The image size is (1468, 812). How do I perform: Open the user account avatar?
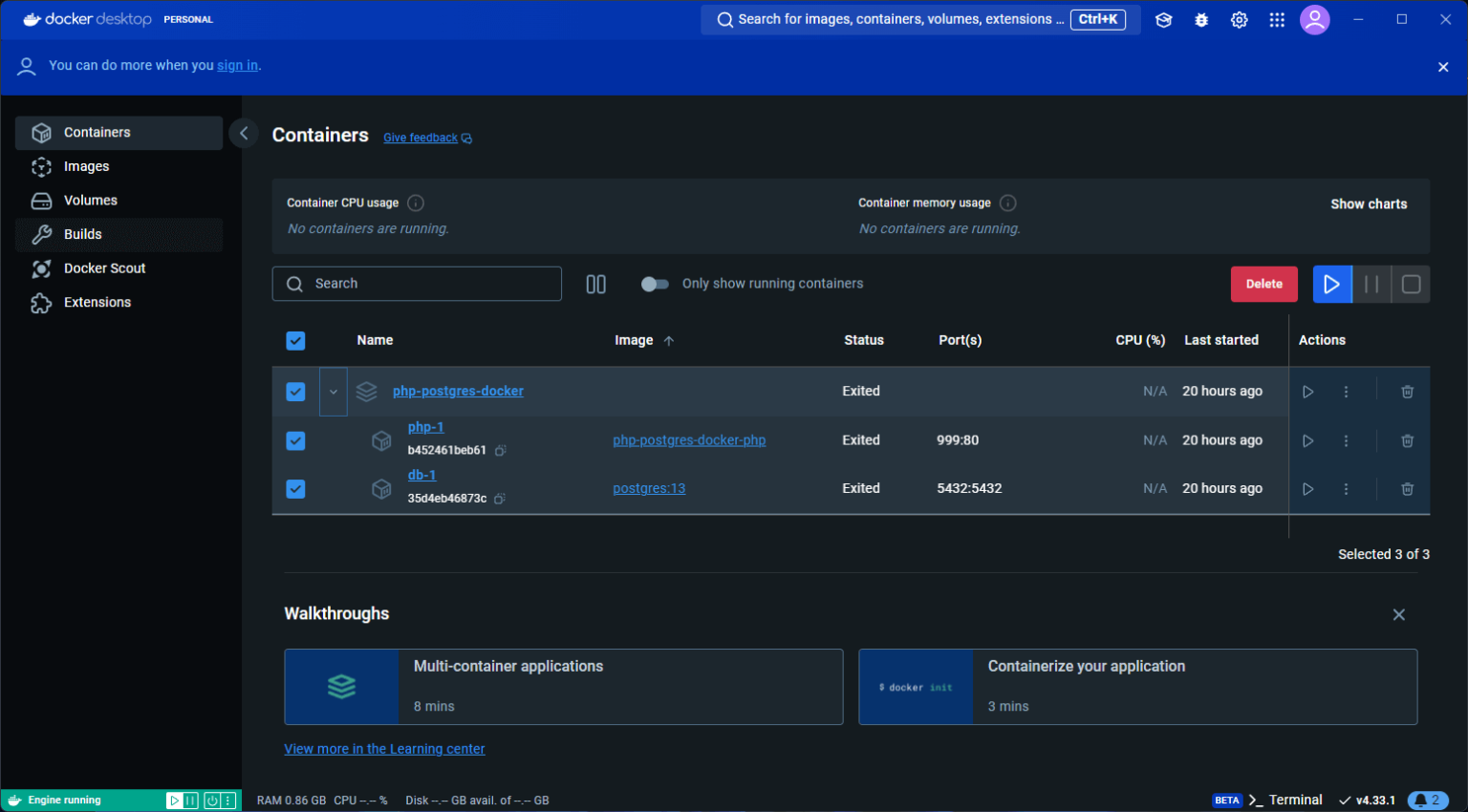[x=1315, y=19]
